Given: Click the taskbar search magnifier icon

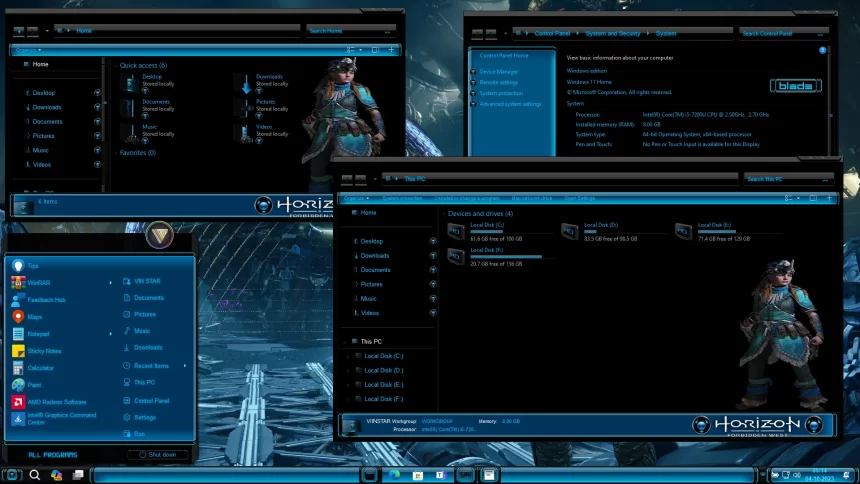Looking at the screenshot, I should click(34, 474).
